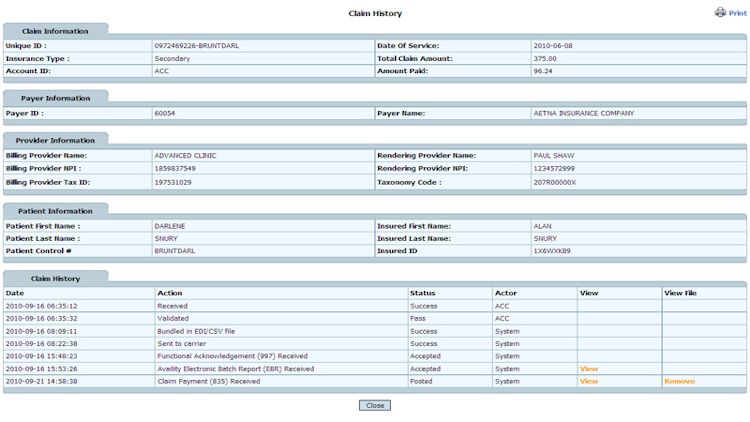
Task: Select insured first name ALAN
Action: 542,226
